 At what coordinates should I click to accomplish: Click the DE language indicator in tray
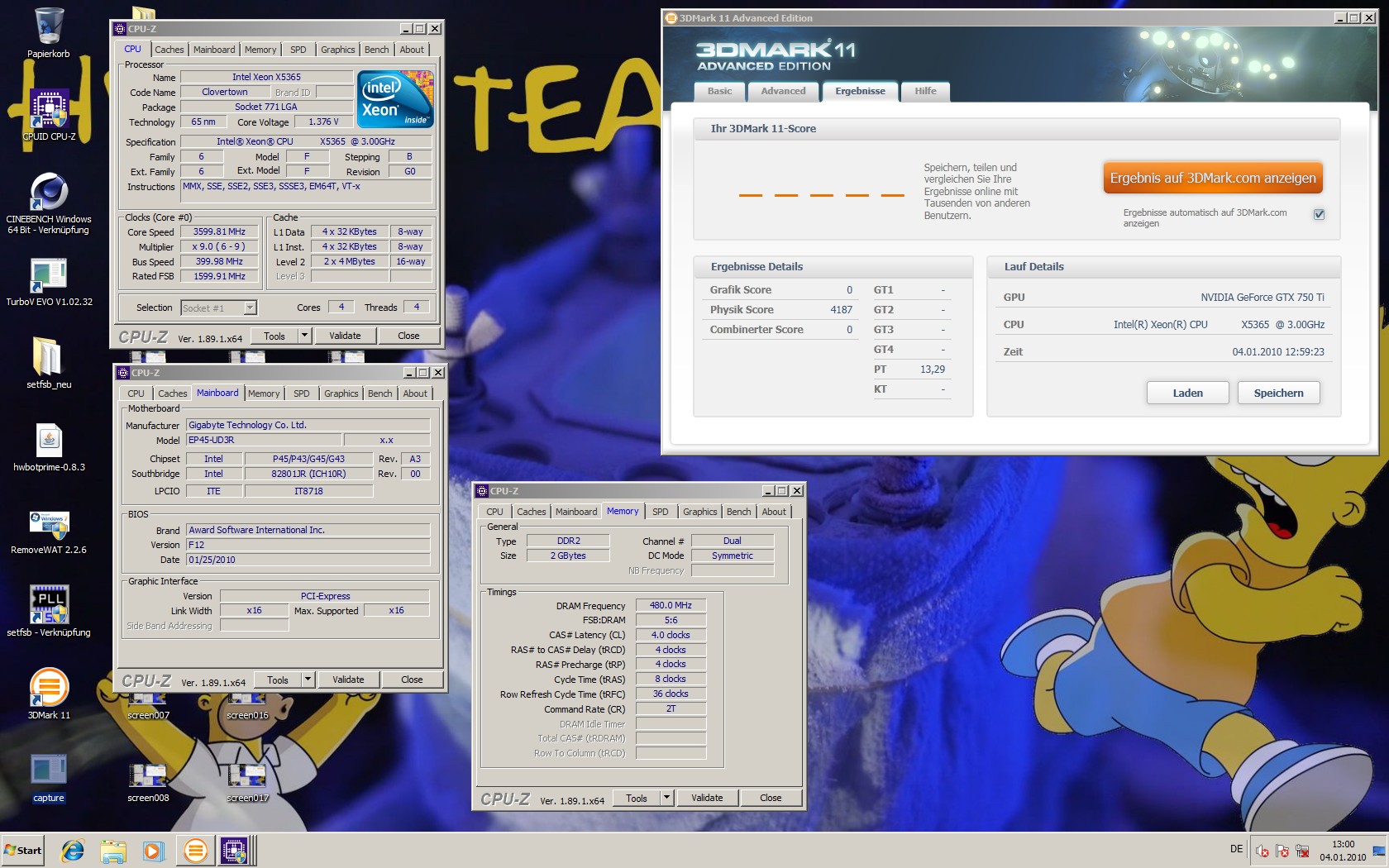1236,849
